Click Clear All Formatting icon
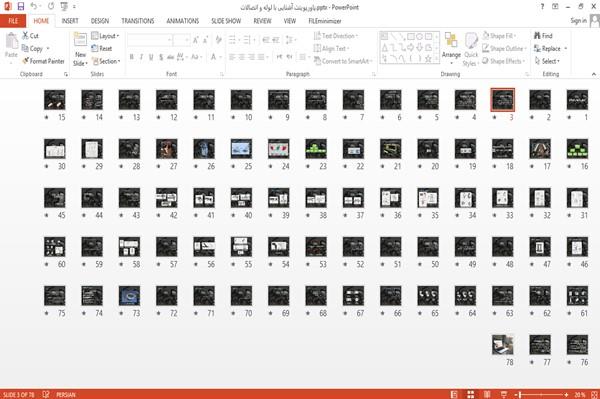 click(218, 39)
